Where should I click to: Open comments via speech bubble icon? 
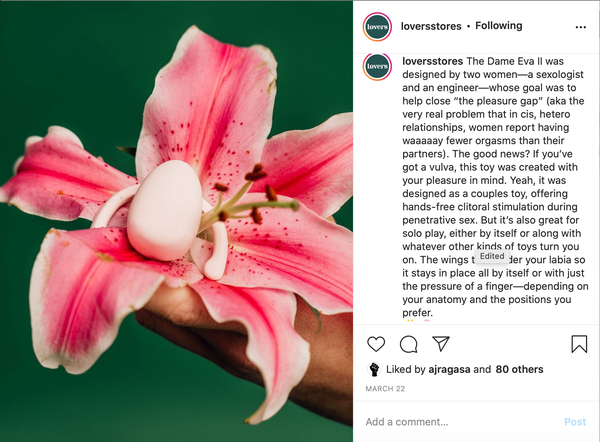point(408,344)
